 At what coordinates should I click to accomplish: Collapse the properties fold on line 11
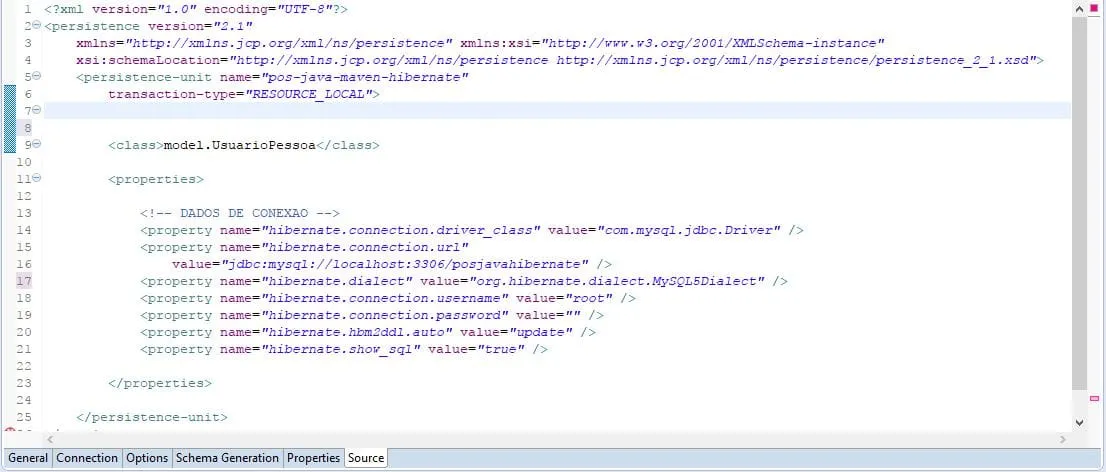click(37, 178)
